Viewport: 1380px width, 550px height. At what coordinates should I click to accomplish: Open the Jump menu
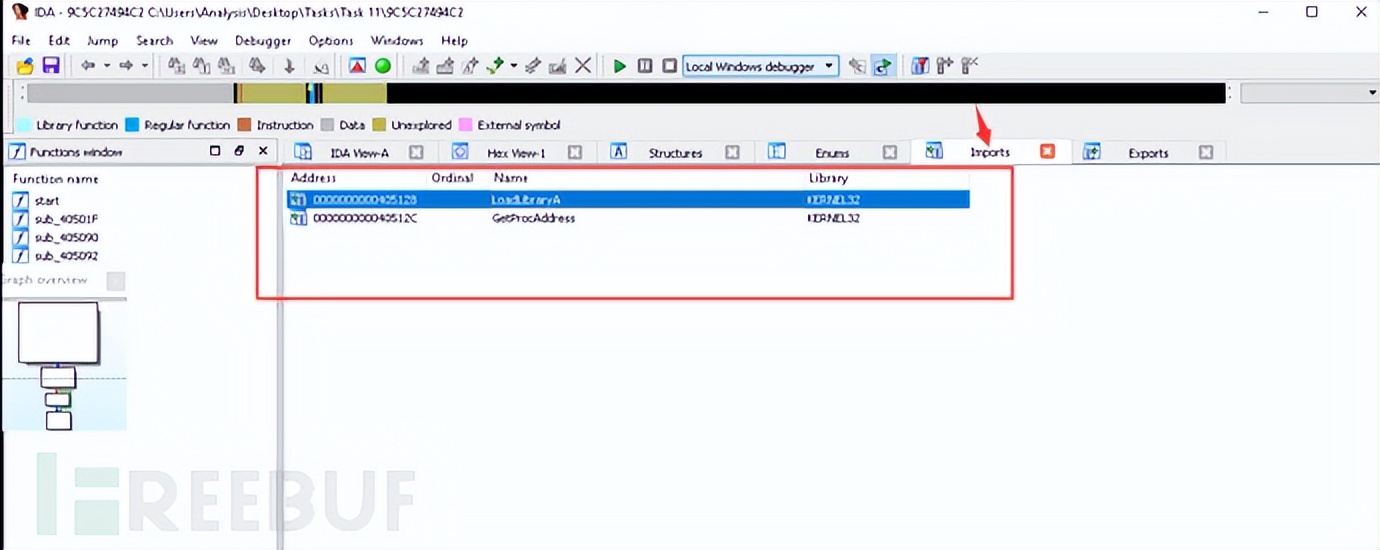102,41
